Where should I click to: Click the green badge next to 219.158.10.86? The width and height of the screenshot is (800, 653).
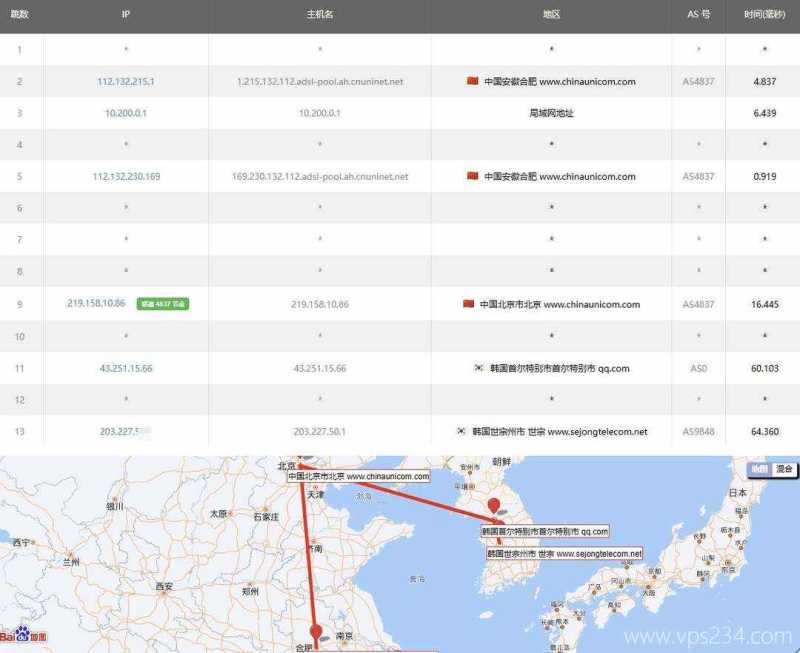click(162, 304)
